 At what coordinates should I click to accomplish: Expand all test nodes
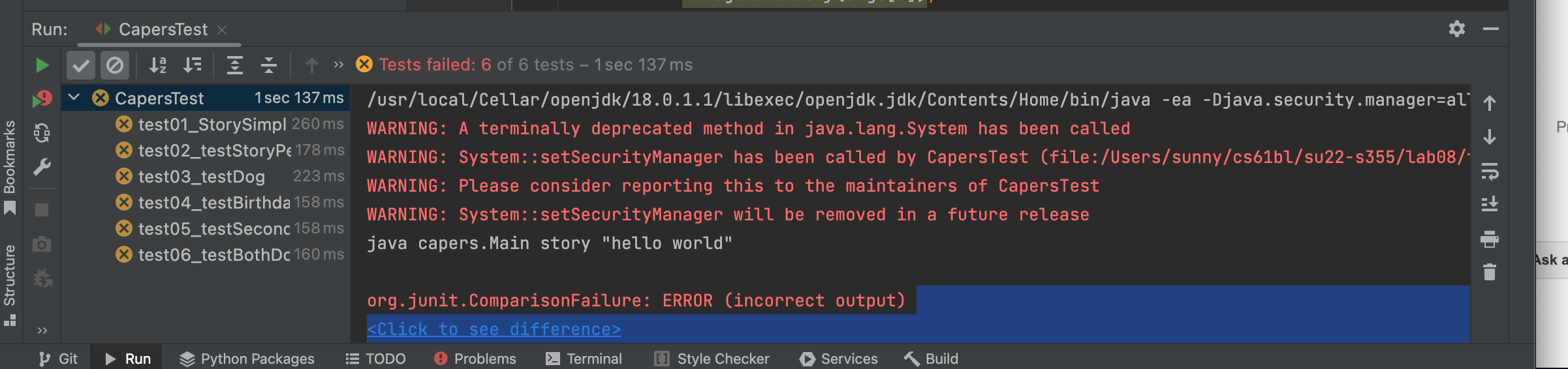coord(234,65)
